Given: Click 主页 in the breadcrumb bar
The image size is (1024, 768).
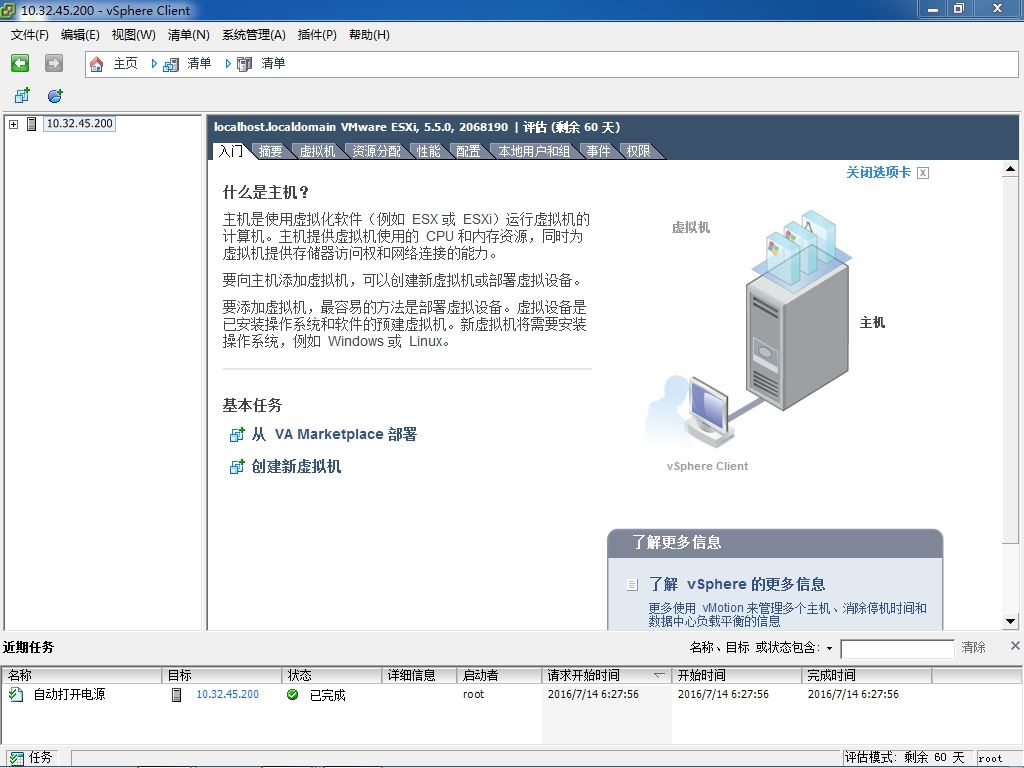Looking at the screenshot, I should pos(125,63).
